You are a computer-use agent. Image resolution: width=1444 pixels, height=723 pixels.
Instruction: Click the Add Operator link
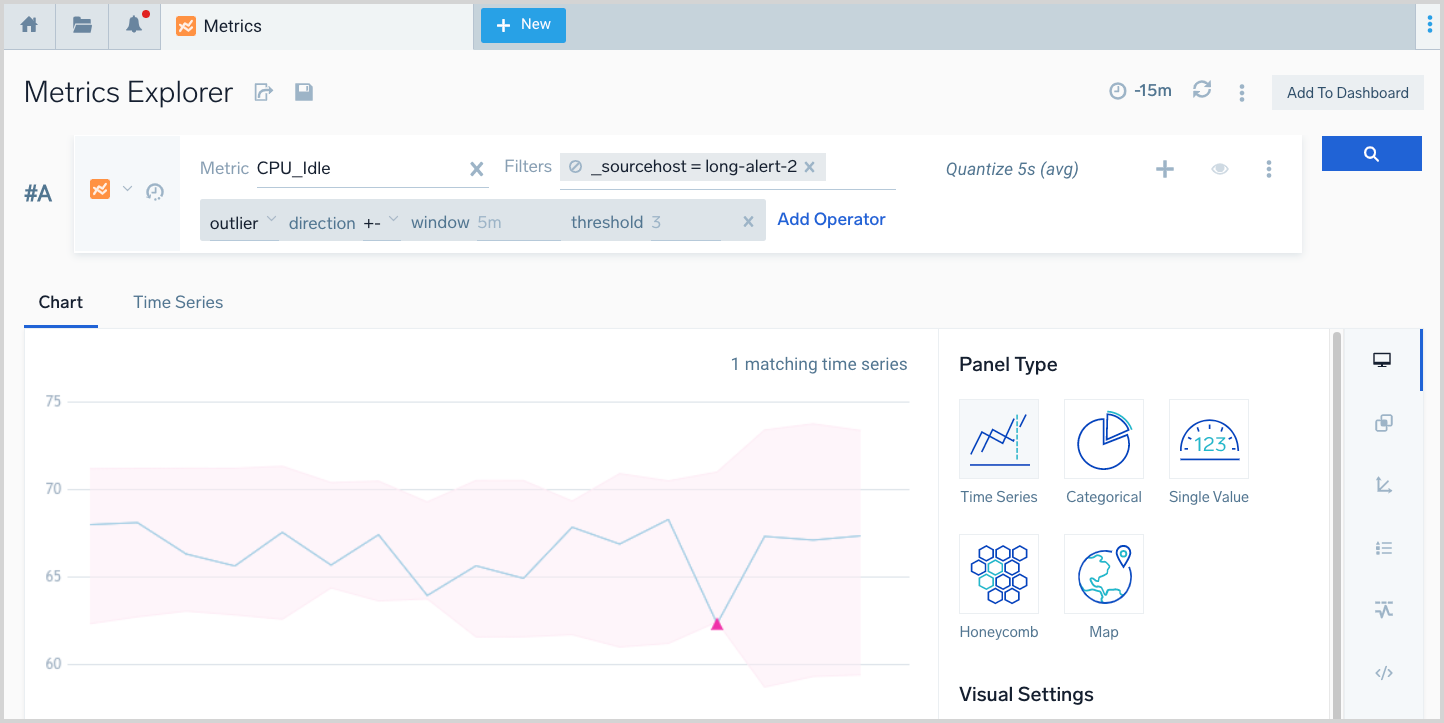coord(831,219)
